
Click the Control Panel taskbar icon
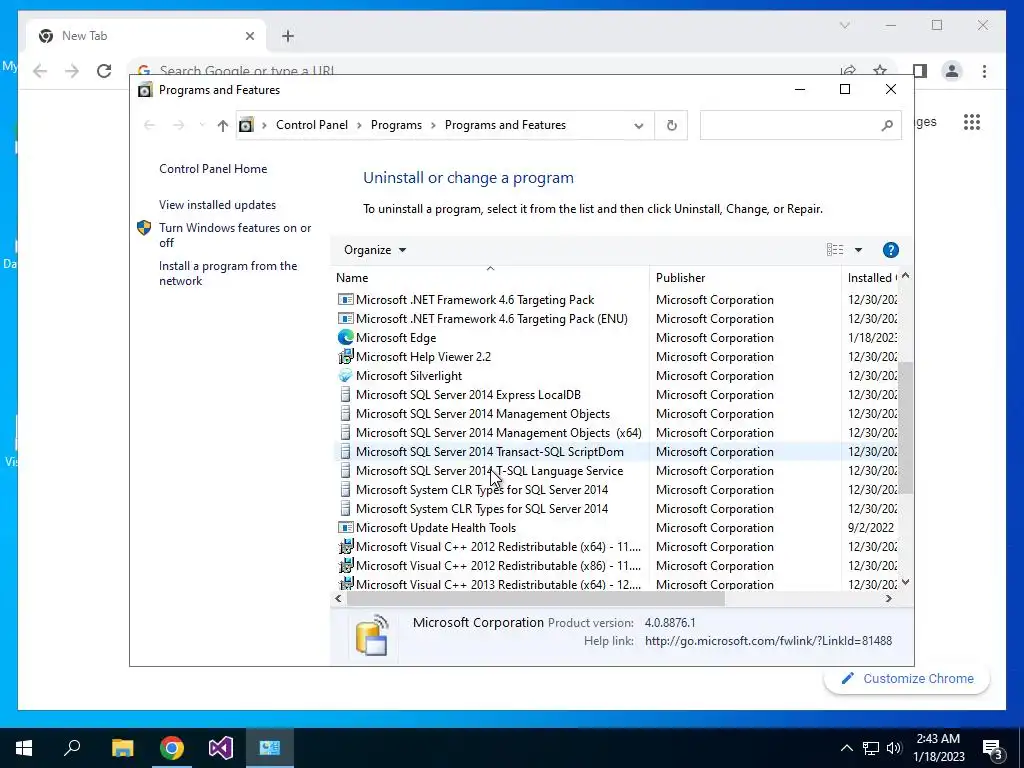pyautogui.click(x=270, y=748)
